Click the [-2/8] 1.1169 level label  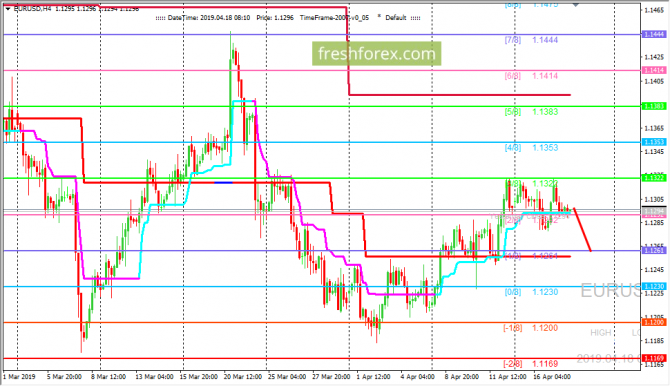click(530, 364)
